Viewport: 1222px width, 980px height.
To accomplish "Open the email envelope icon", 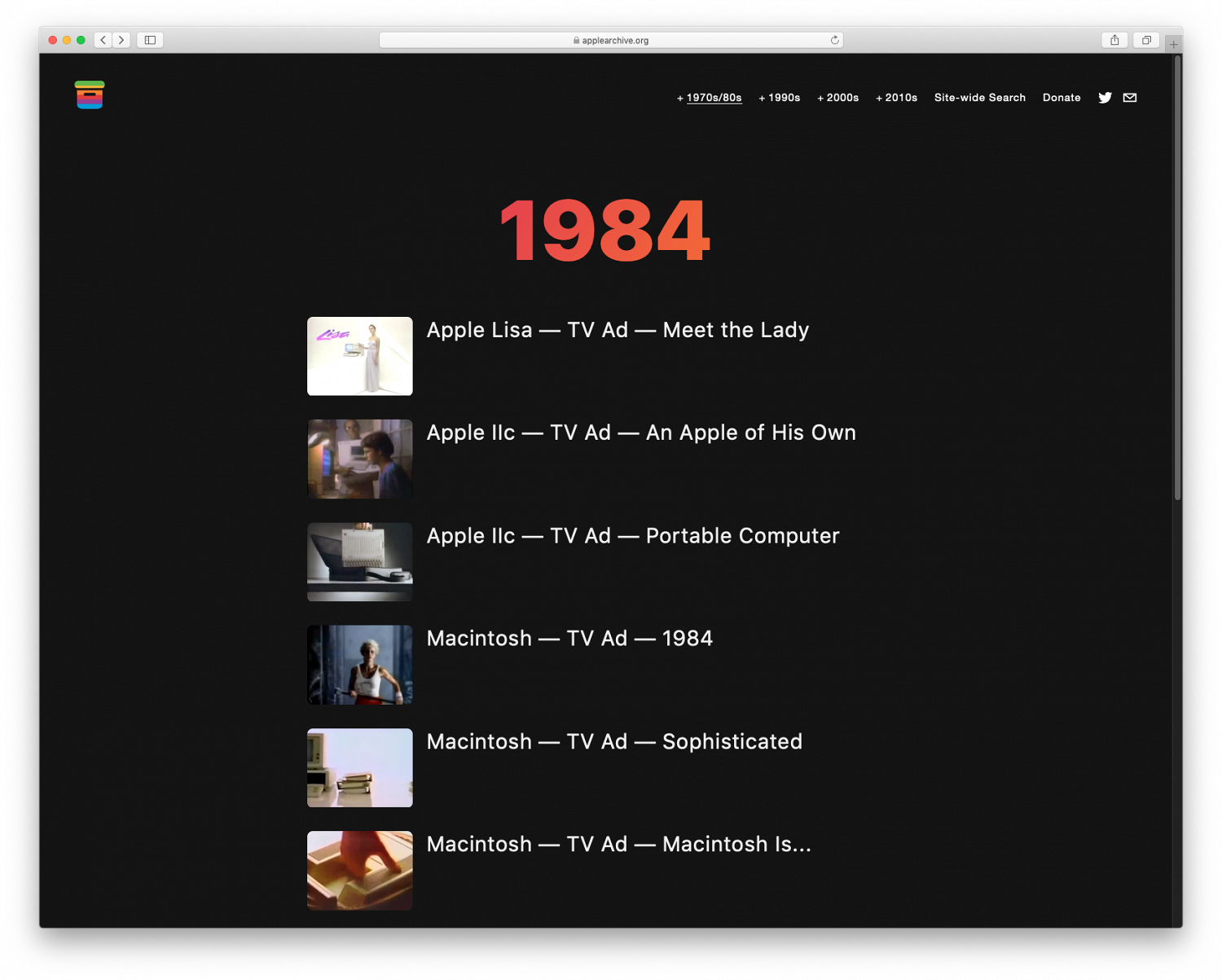I will pyautogui.click(x=1130, y=98).
